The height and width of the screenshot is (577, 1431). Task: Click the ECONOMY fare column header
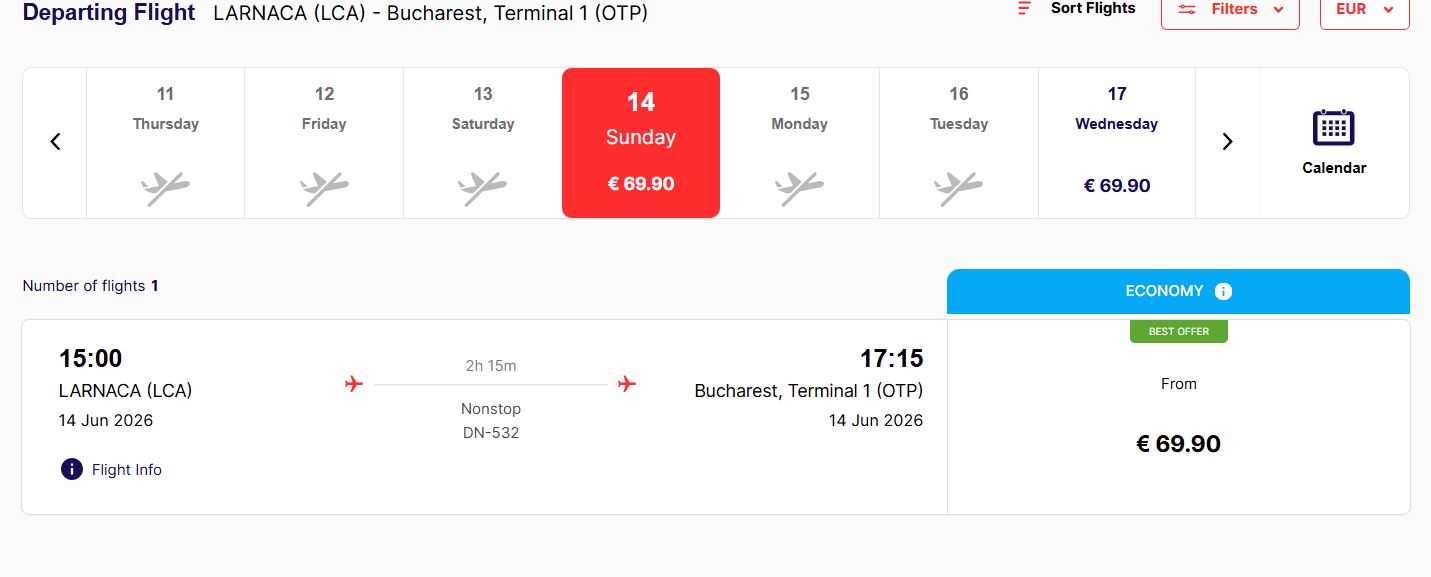[1164, 291]
